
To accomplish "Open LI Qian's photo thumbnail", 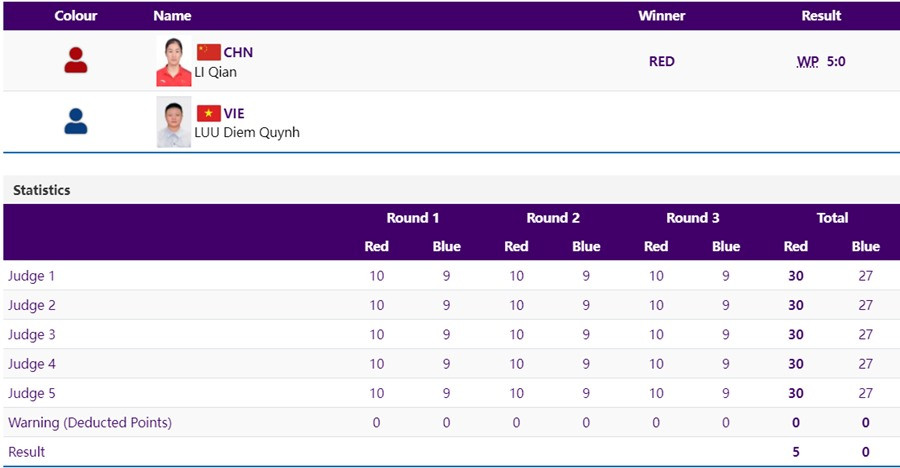I will tap(173, 62).
